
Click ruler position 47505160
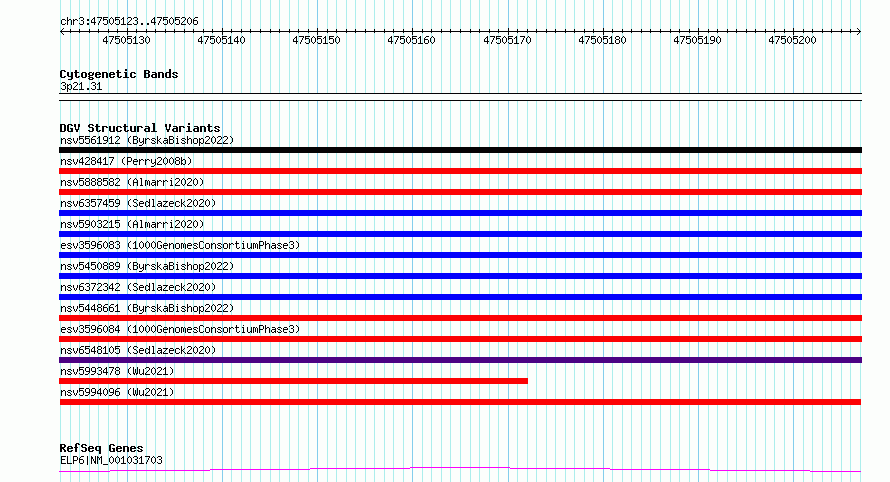tap(411, 40)
